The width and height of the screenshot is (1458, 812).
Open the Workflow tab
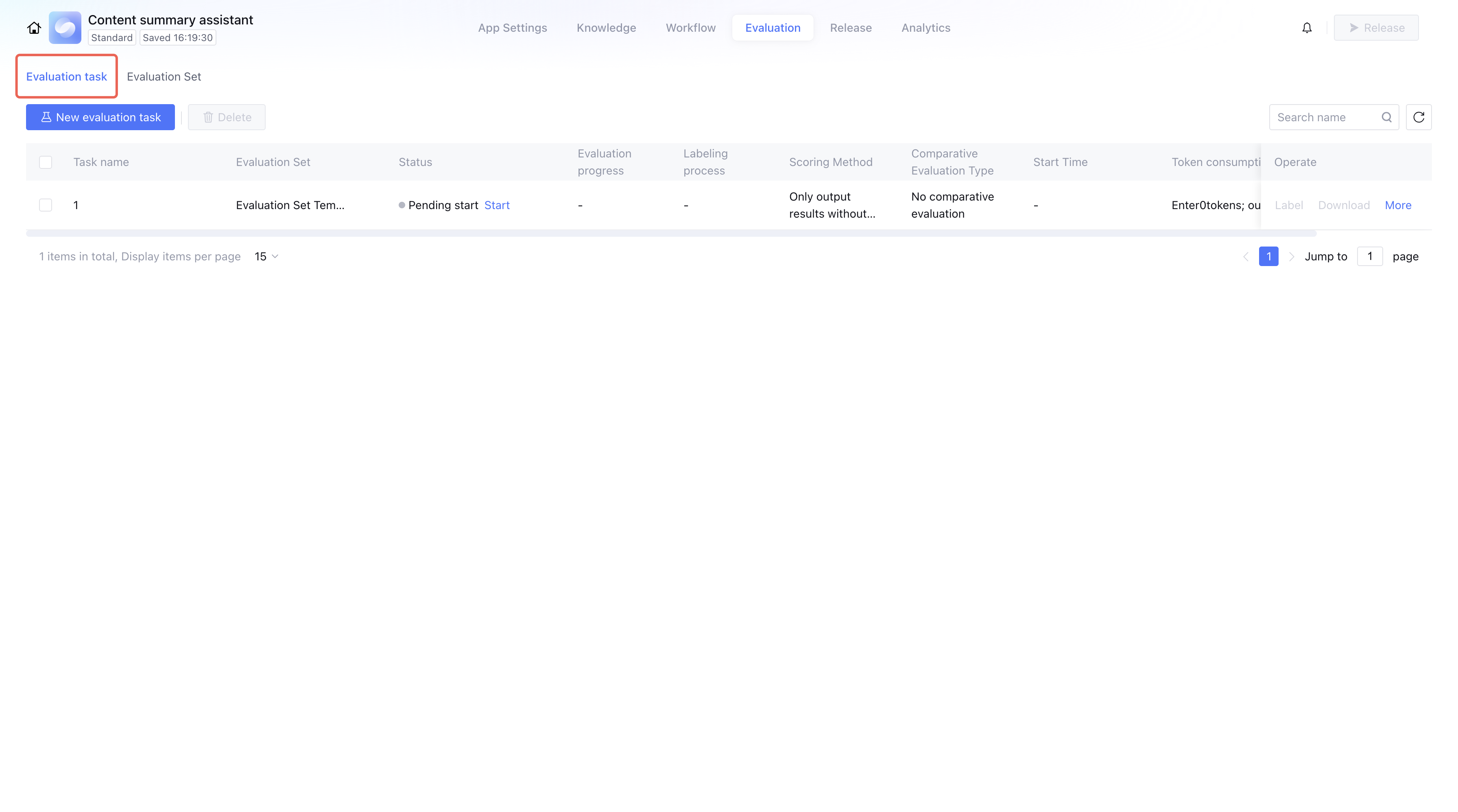click(690, 28)
